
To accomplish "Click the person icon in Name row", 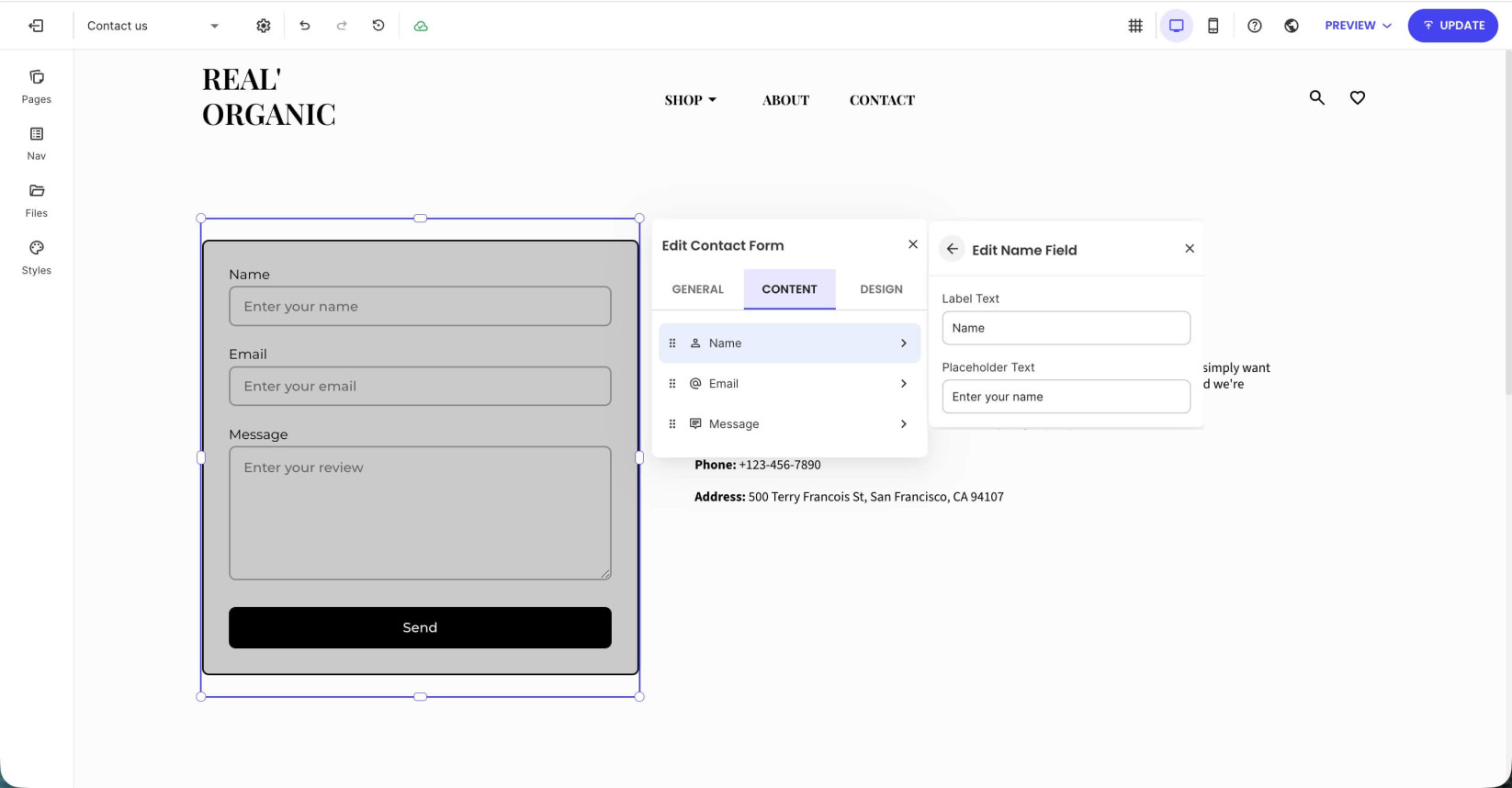I will pyautogui.click(x=695, y=343).
